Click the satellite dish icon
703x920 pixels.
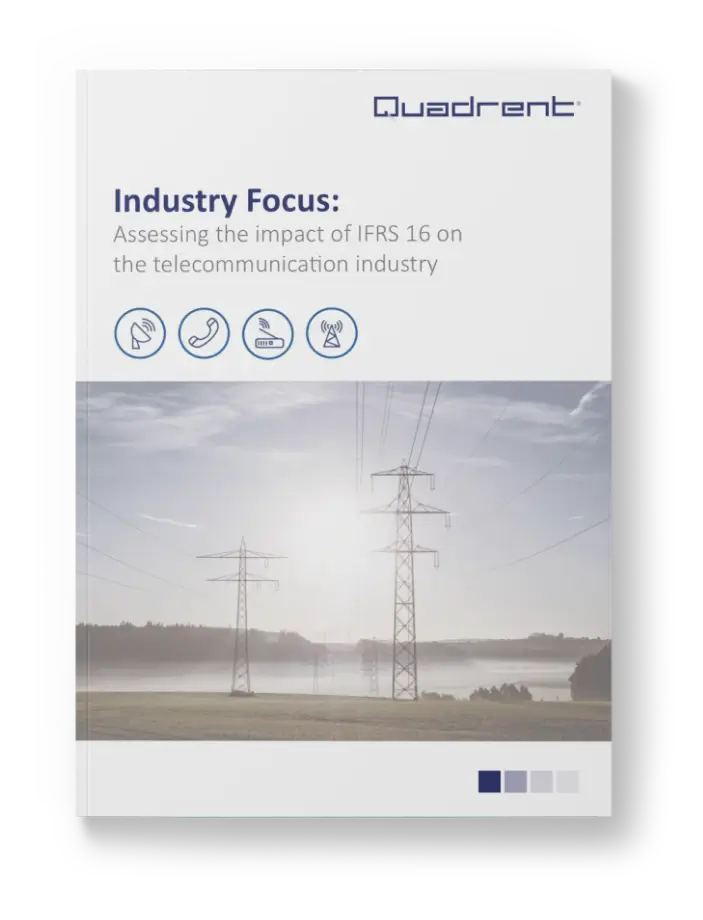pyautogui.click(x=140, y=333)
